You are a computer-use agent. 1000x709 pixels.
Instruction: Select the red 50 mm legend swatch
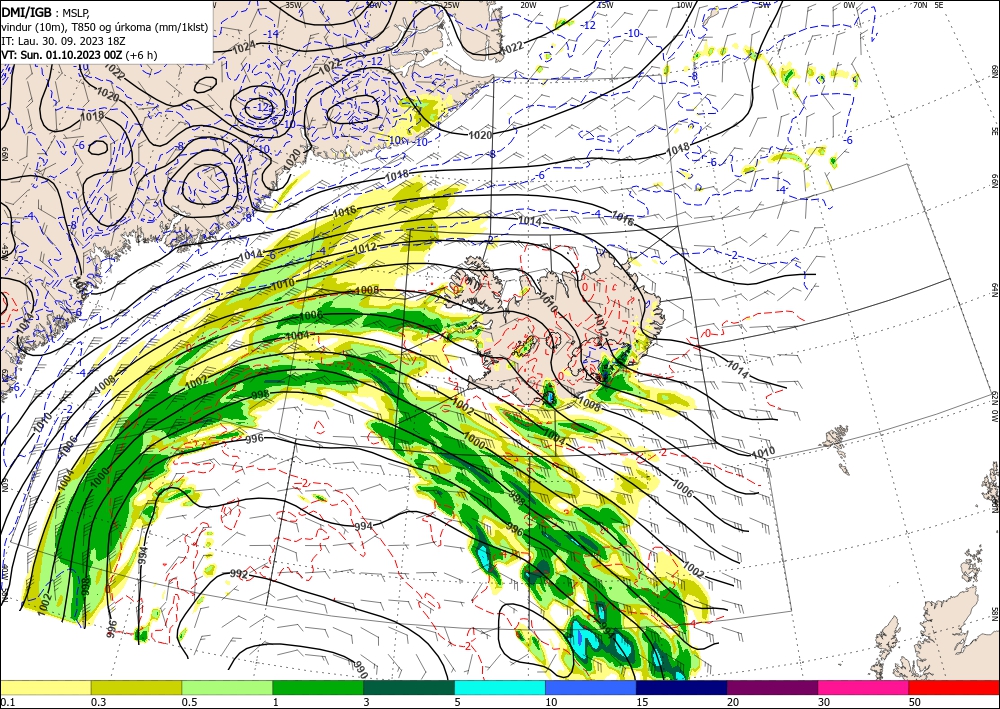point(954,687)
